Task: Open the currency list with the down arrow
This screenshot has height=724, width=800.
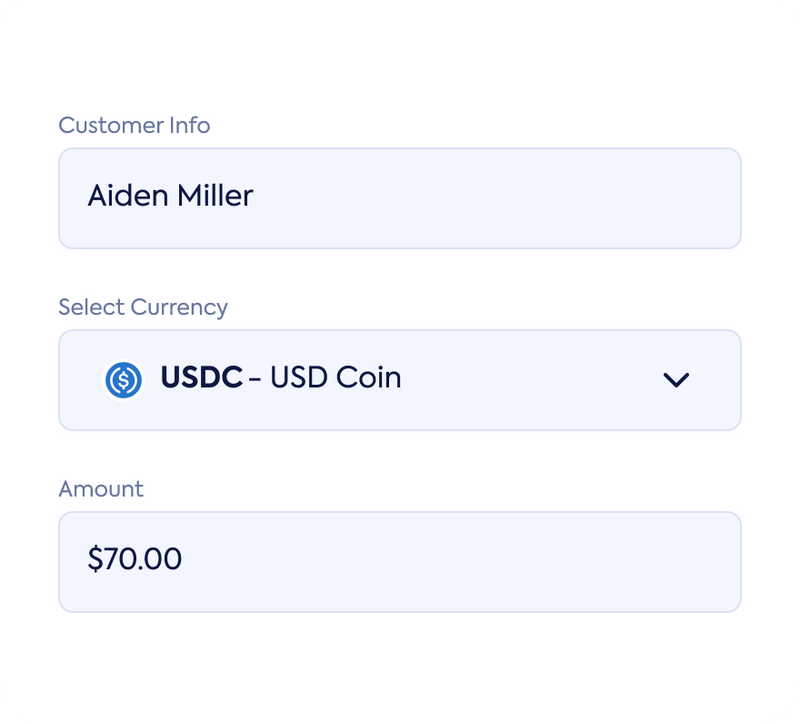Action: pos(677,379)
